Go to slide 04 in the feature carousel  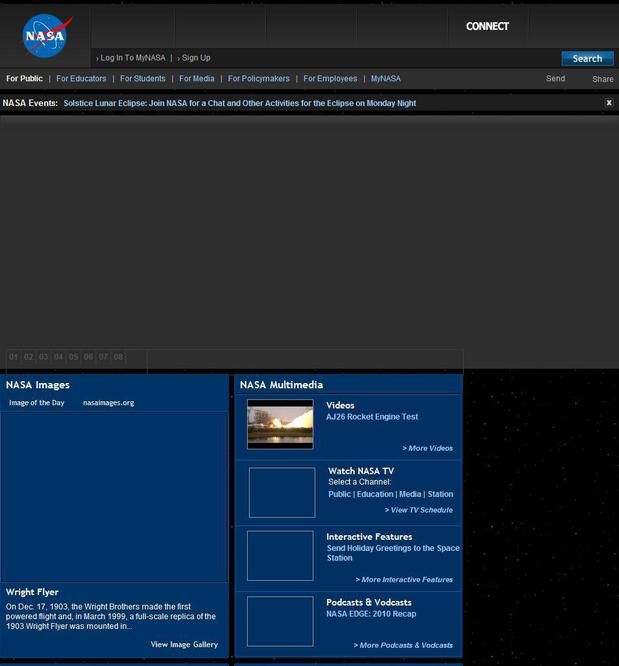(x=59, y=357)
